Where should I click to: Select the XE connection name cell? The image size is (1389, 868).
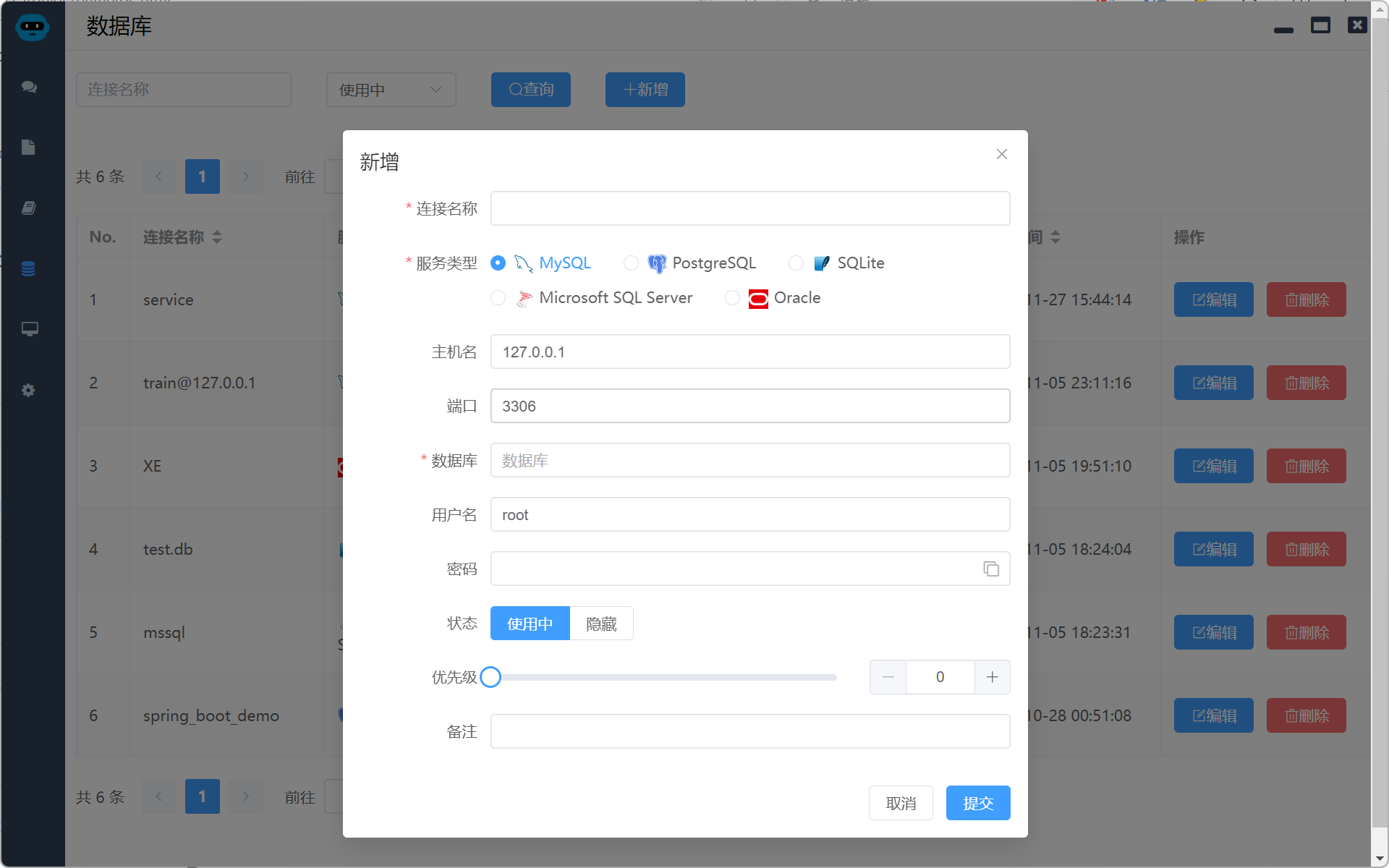click(x=226, y=466)
